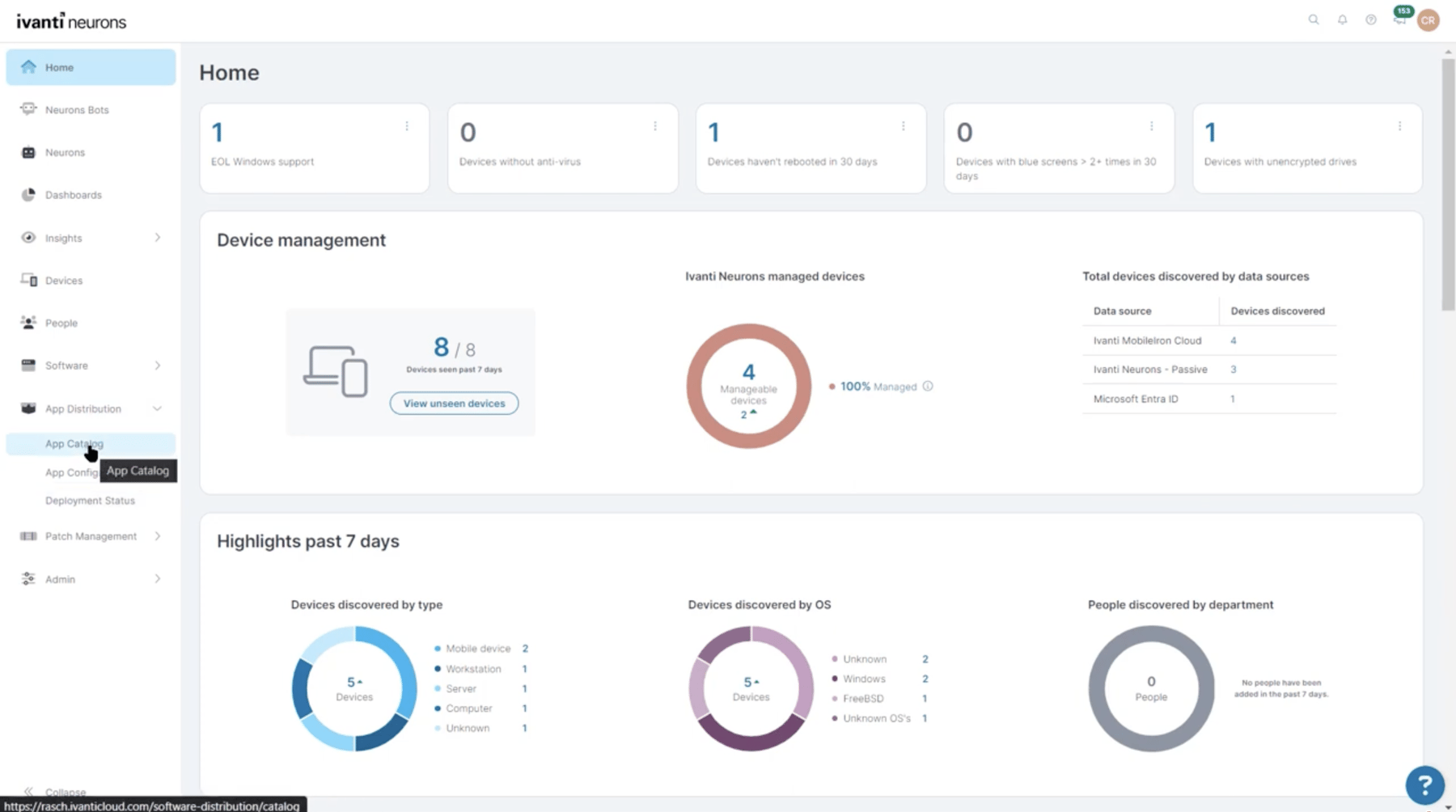Open the messages icon showing 153 badge
The width and height of the screenshot is (1456, 812).
tap(1399, 19)
